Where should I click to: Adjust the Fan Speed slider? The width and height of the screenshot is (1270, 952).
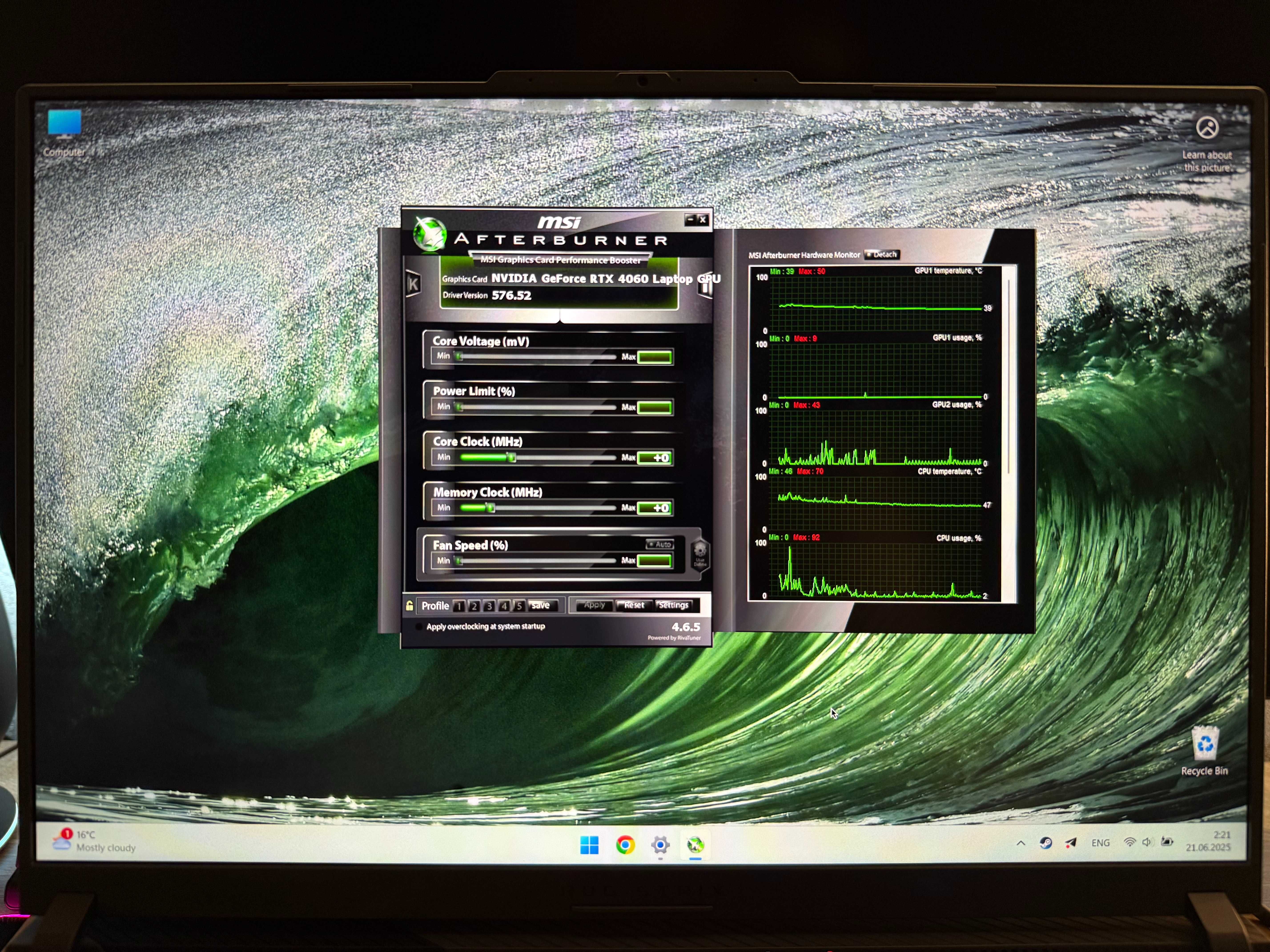(536, 561)
